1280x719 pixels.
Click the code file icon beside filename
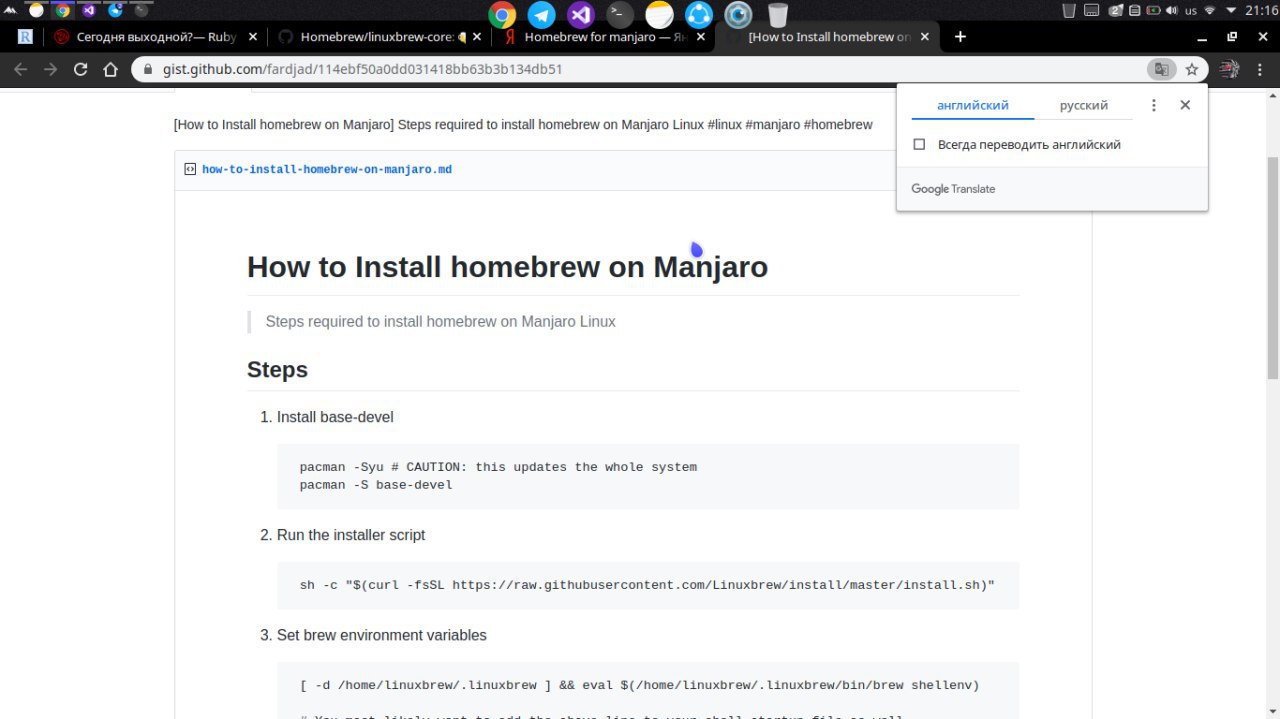(x=189, y=169)
